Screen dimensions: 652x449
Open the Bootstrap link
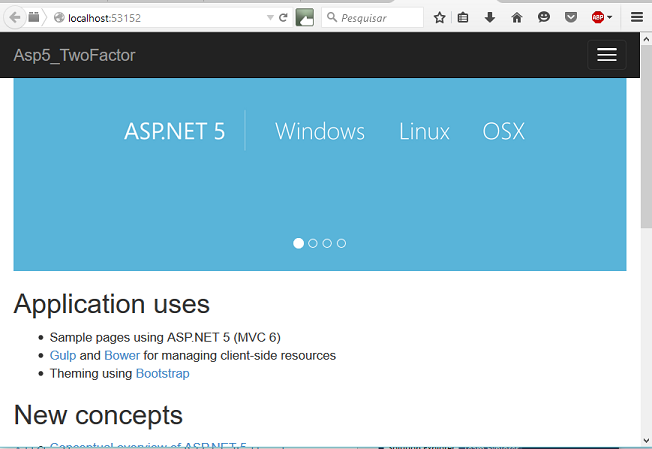pos(163,373)
